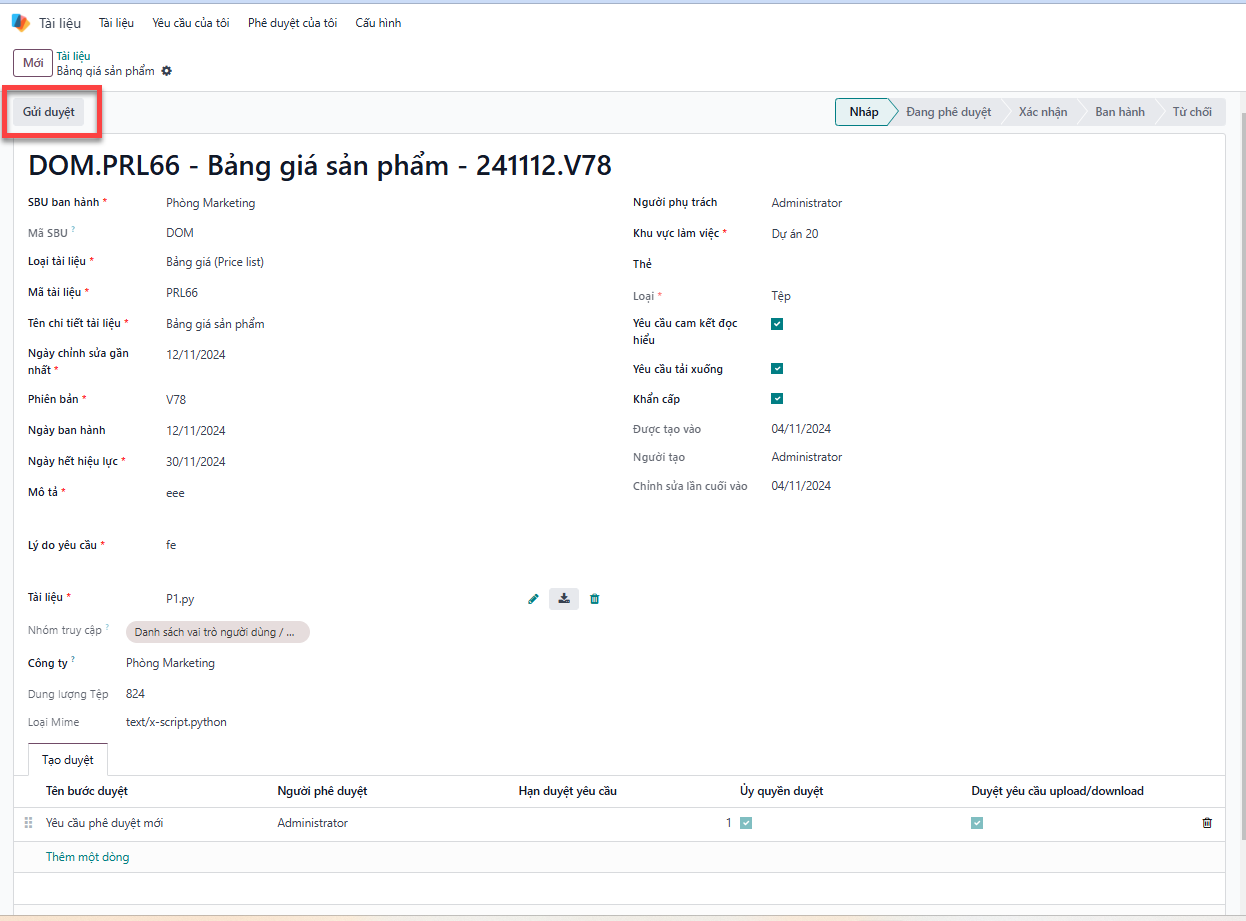Click the Nhóm truy cập tag Danh sách vai trò
1246x921 pixels.
(218, 632)
